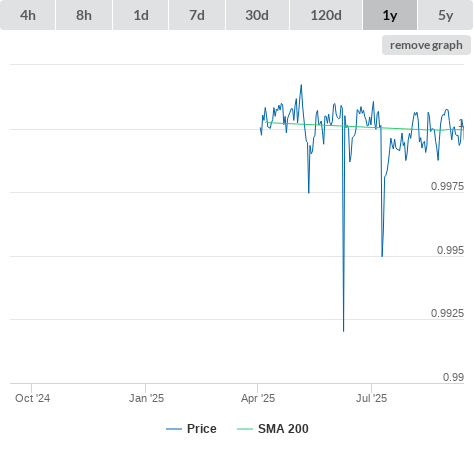Click the green SMA 200 line marker

point(245,429)
